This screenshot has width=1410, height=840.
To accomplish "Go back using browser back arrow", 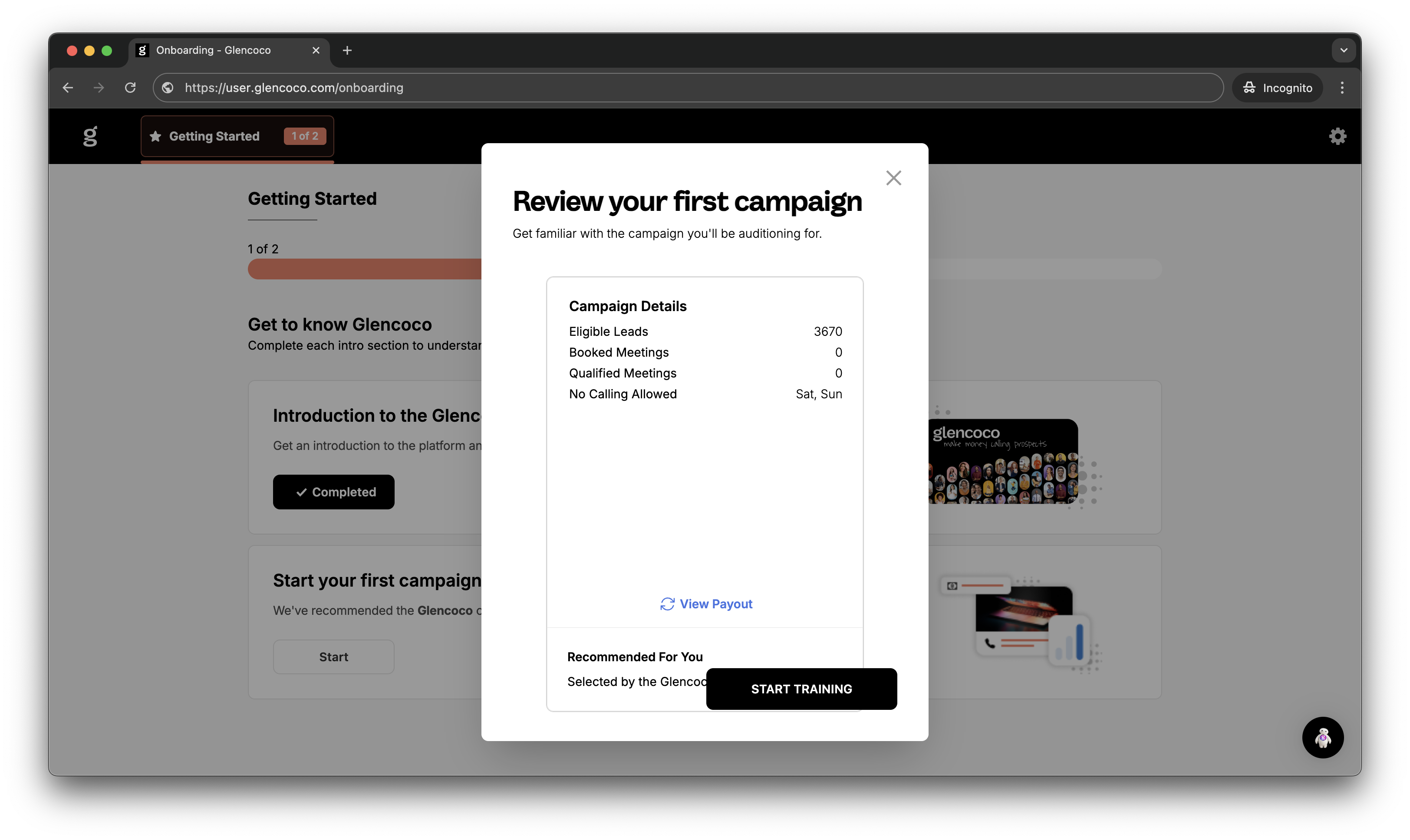I will [68, 88].
